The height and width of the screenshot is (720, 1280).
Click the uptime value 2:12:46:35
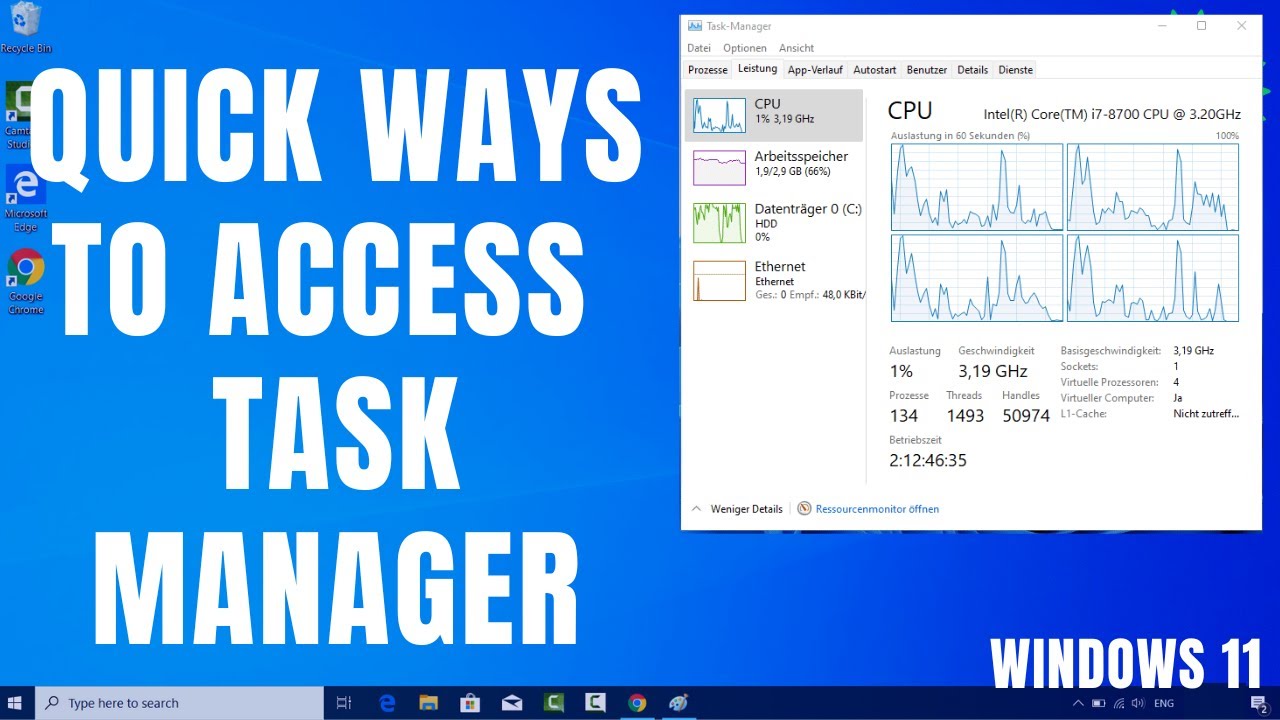pyautogui.click(x=928, y=460)
